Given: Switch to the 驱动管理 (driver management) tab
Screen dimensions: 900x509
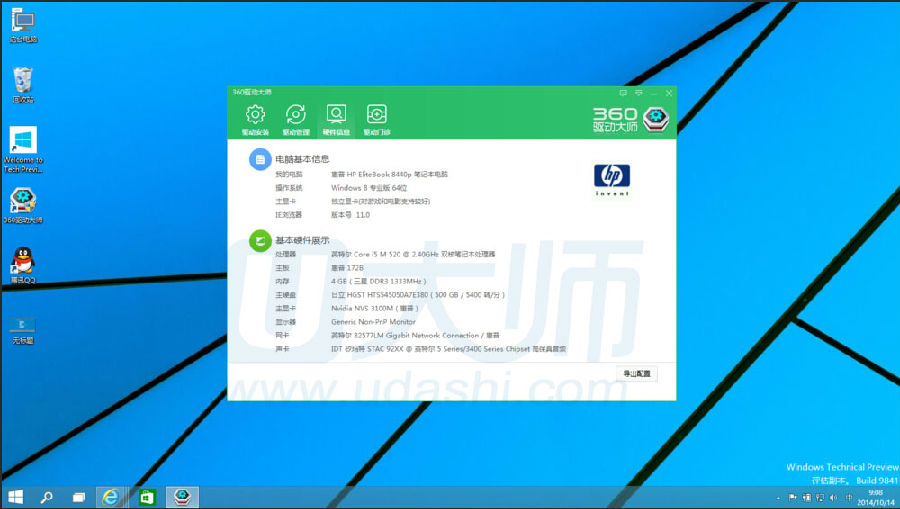Looking at the screenshot, I should [x=295, y=118].
